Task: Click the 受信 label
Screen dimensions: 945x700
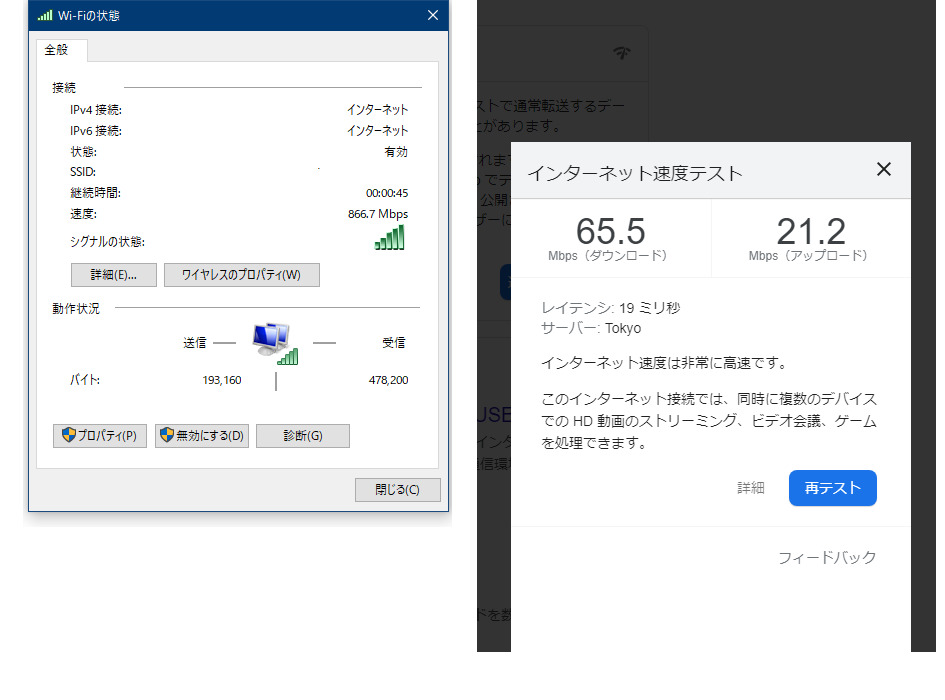Action: 394,343
